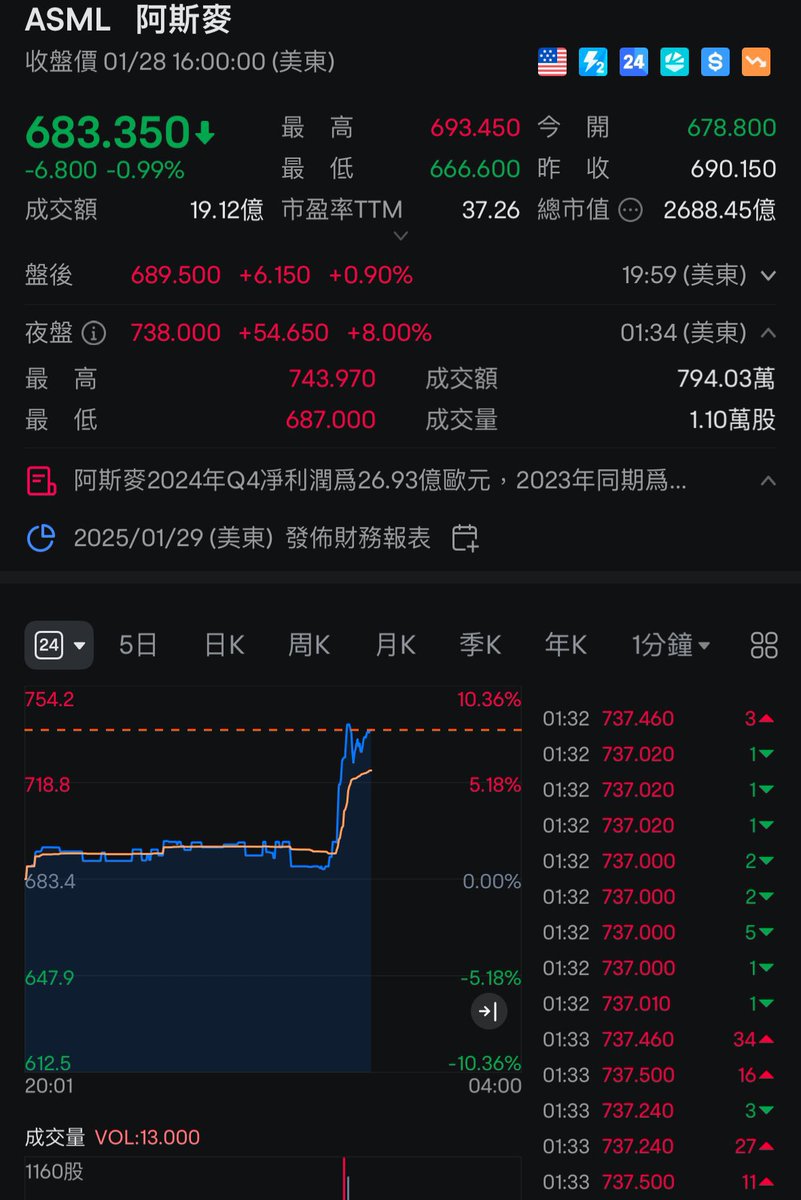Tap the orange downward chart badge icon
The image size is (801, 1200).
(x=756, y=62)
